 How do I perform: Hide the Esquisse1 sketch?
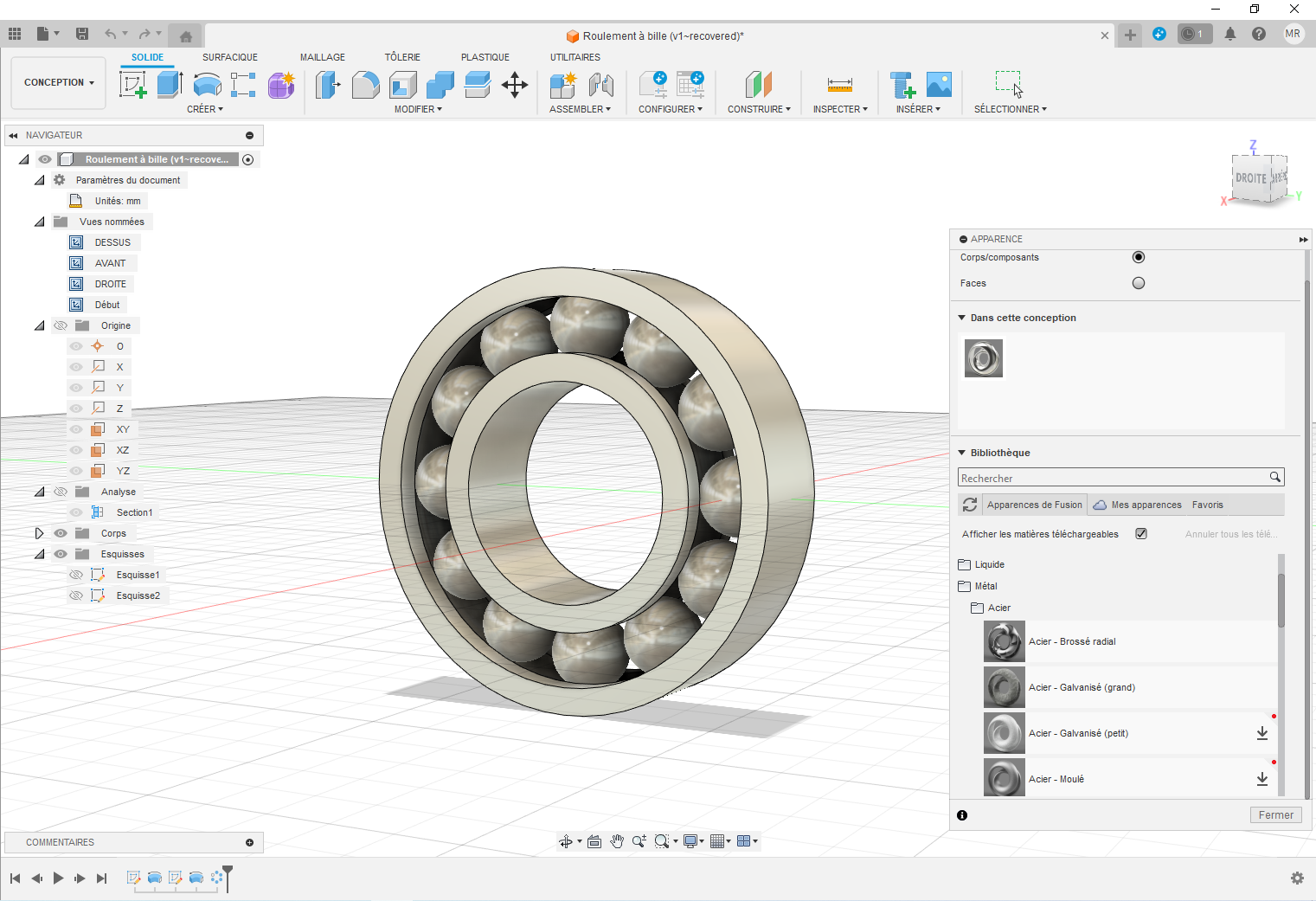click(75, 574)
